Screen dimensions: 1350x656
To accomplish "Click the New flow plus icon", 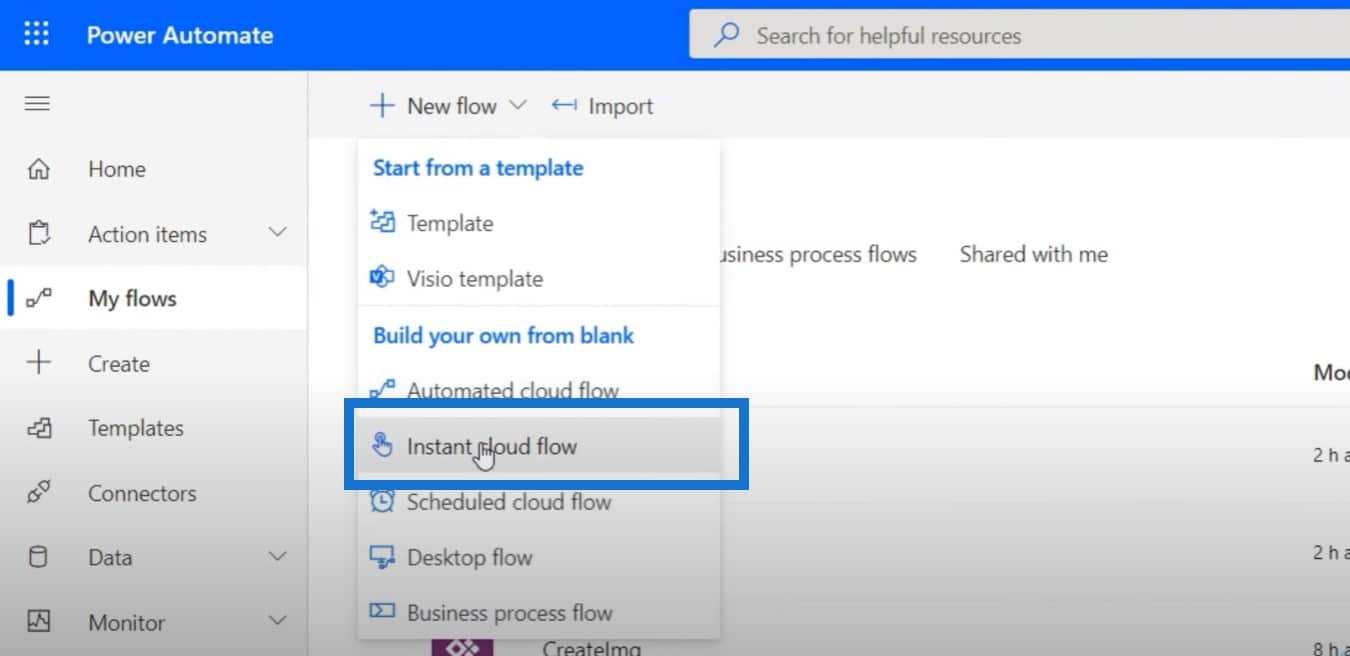I will pos(382,106).
